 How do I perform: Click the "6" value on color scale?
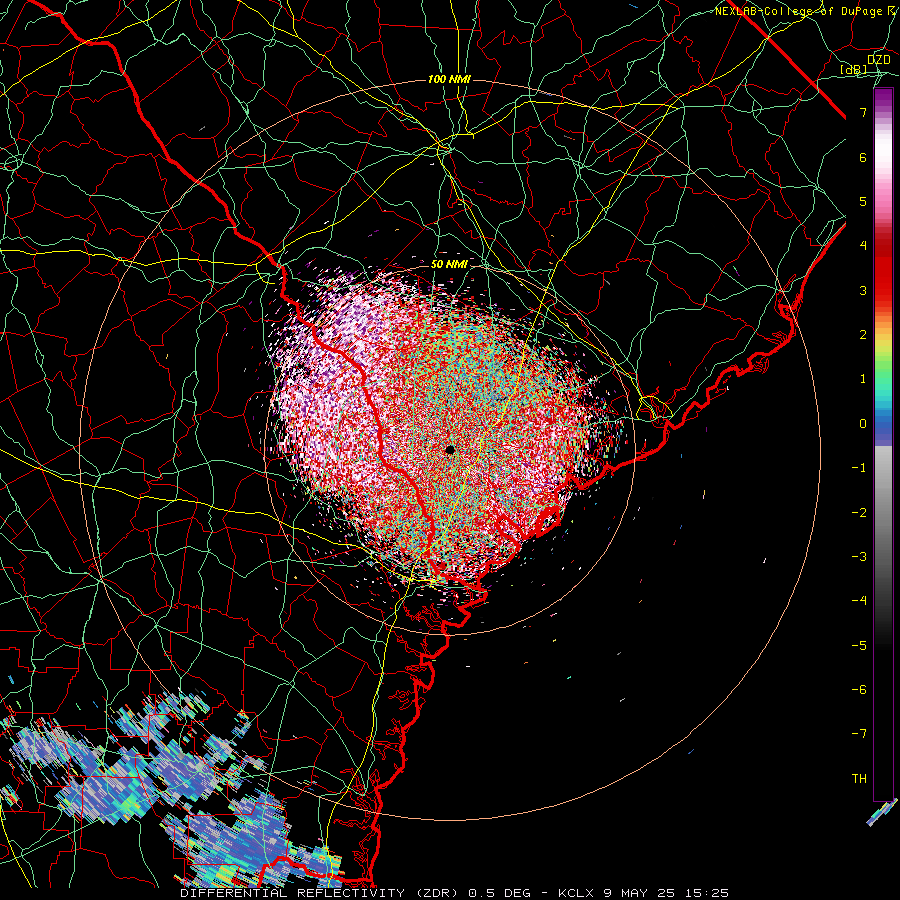863,157
